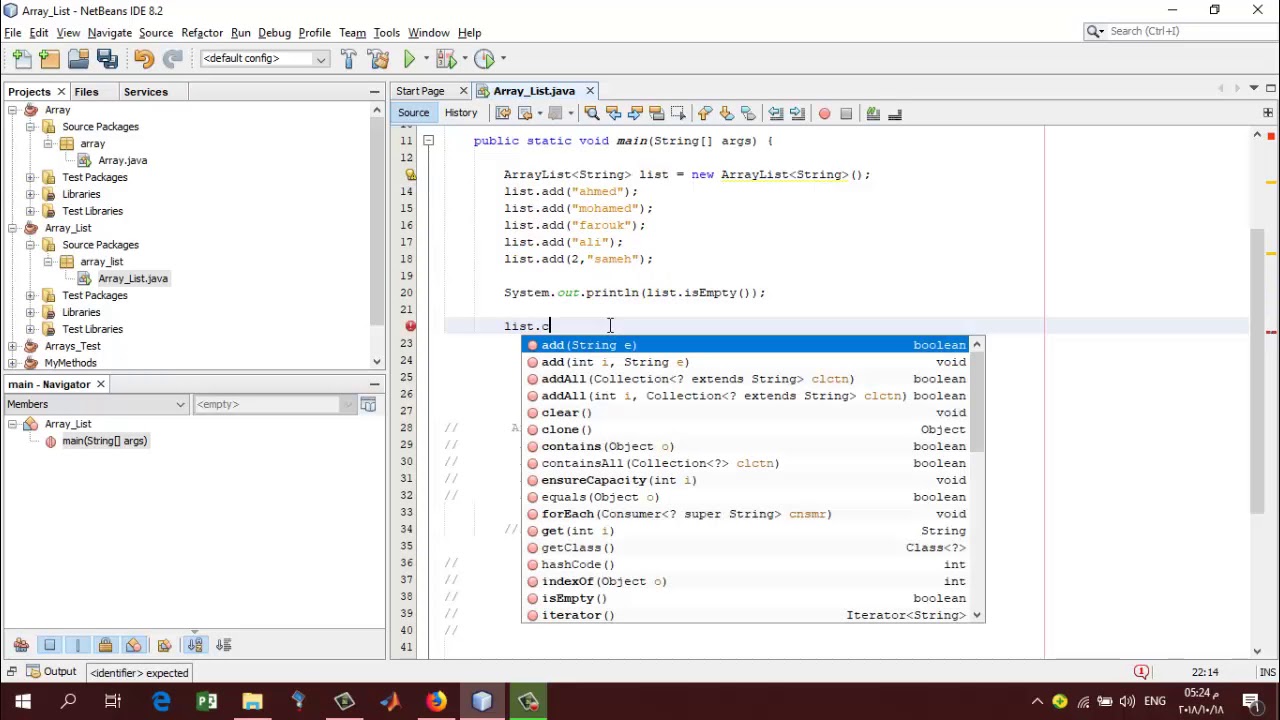Click the Find Next Occurrence editor icon

[635, 114]
